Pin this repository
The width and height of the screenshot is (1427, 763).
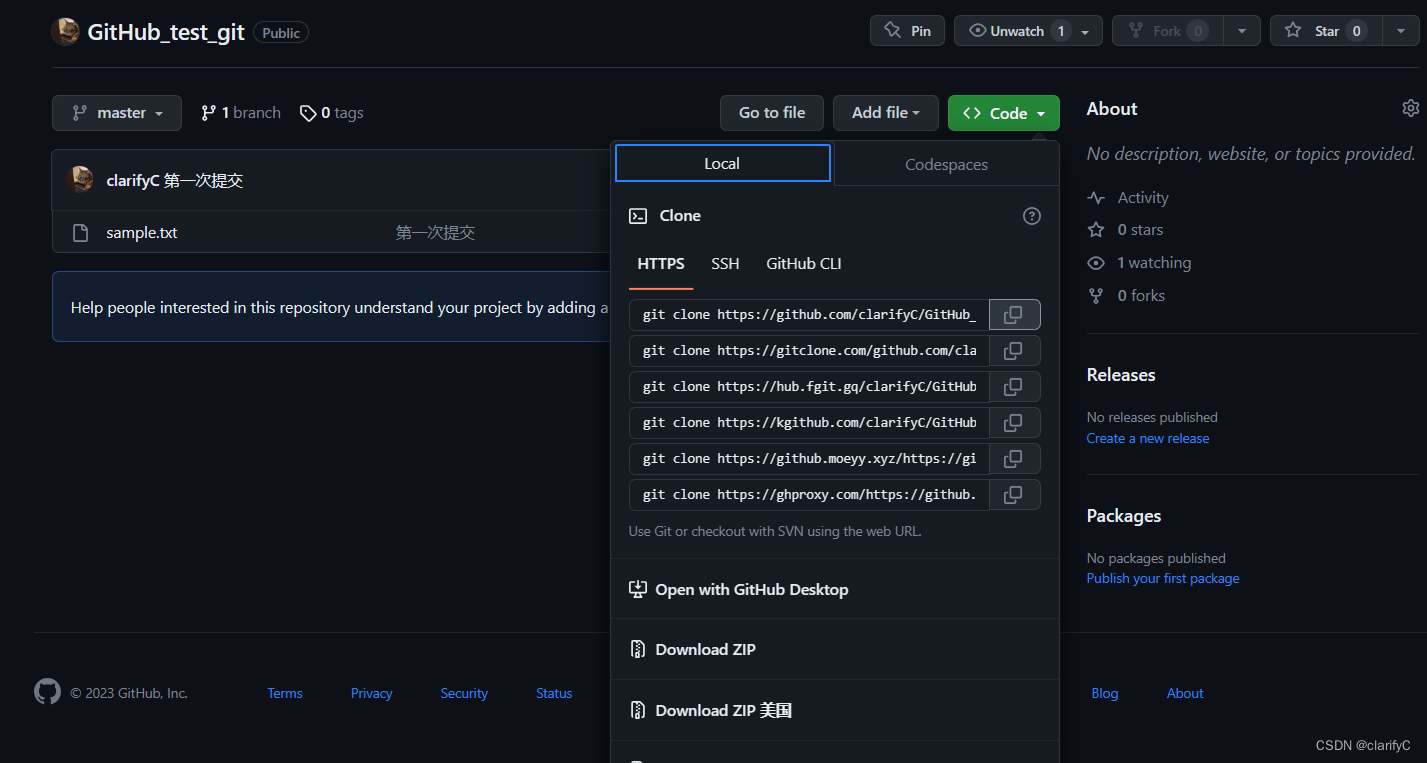908,31
